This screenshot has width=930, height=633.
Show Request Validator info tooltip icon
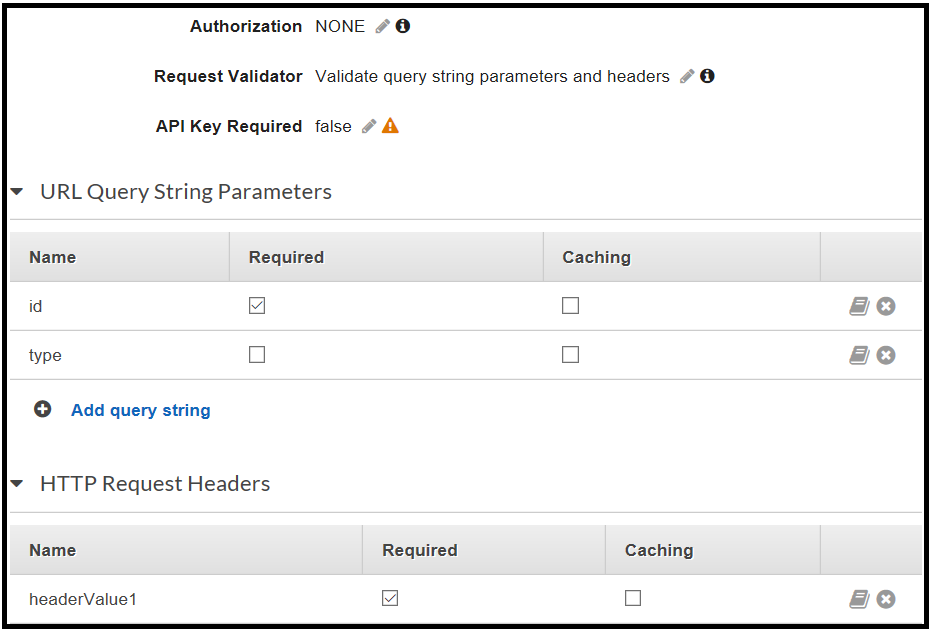(707, 76)
